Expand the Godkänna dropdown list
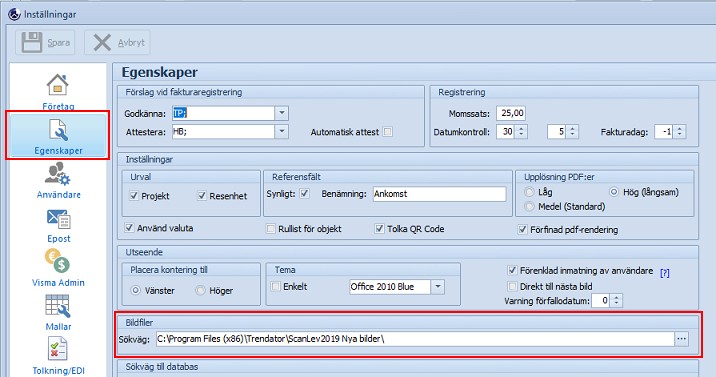Image resolution: width=716 pixels, height=377 pixels. coord(281,113)
